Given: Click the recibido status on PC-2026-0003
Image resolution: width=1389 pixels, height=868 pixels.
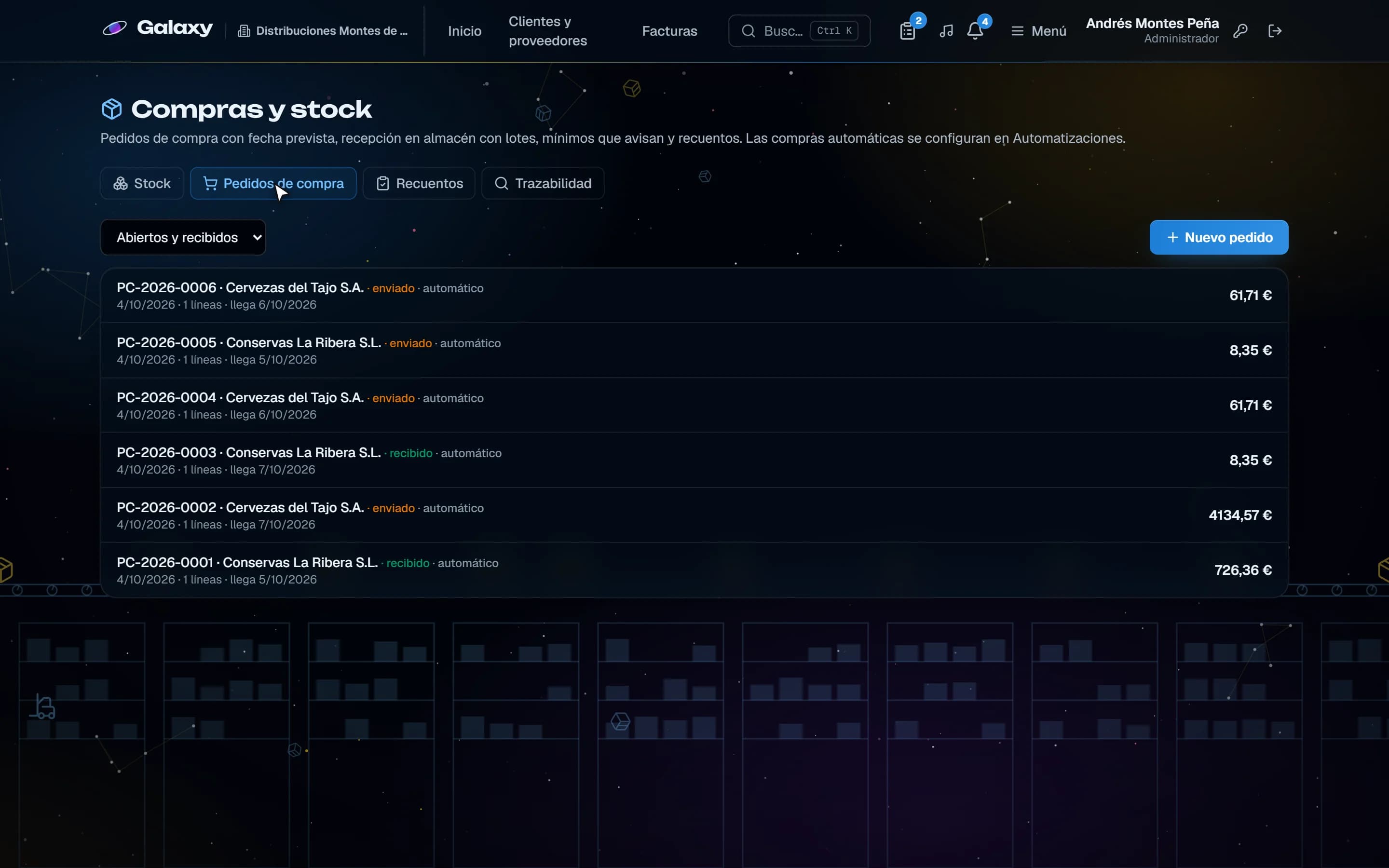Looking at the screenshot, I should point(411,453).
